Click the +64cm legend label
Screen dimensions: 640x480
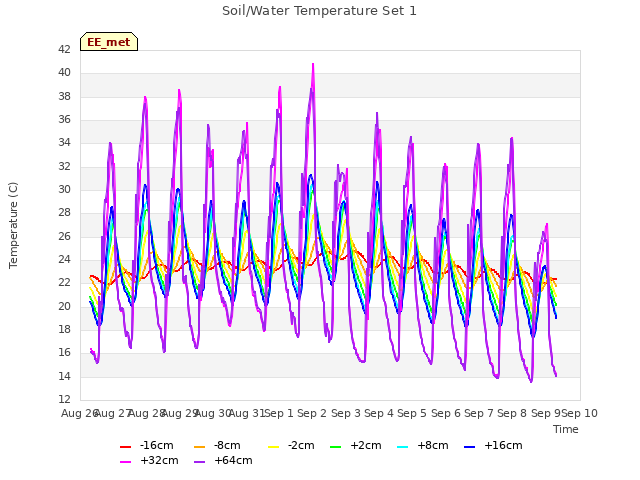233,460
